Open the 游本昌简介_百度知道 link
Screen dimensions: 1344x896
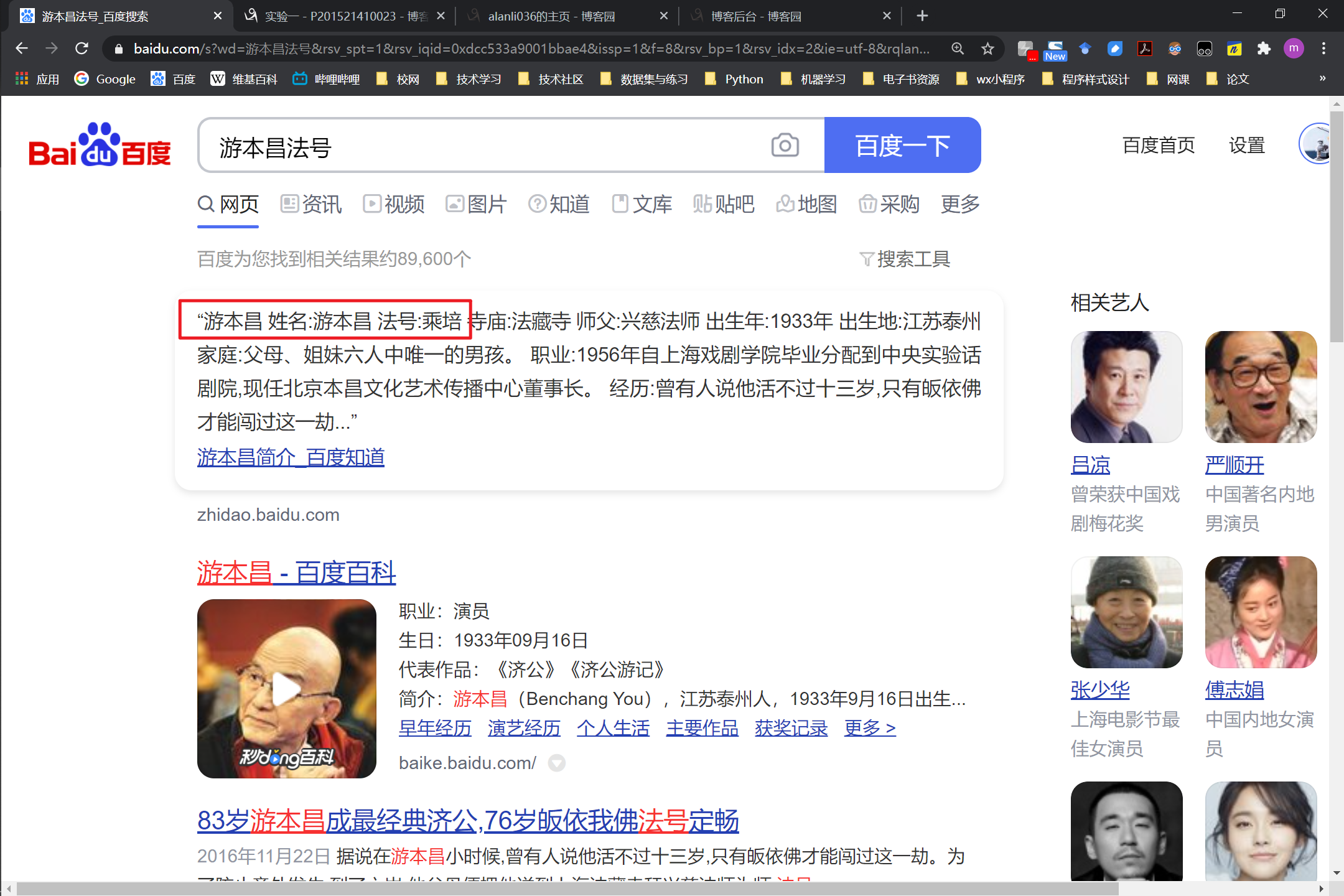coord(291,457)
